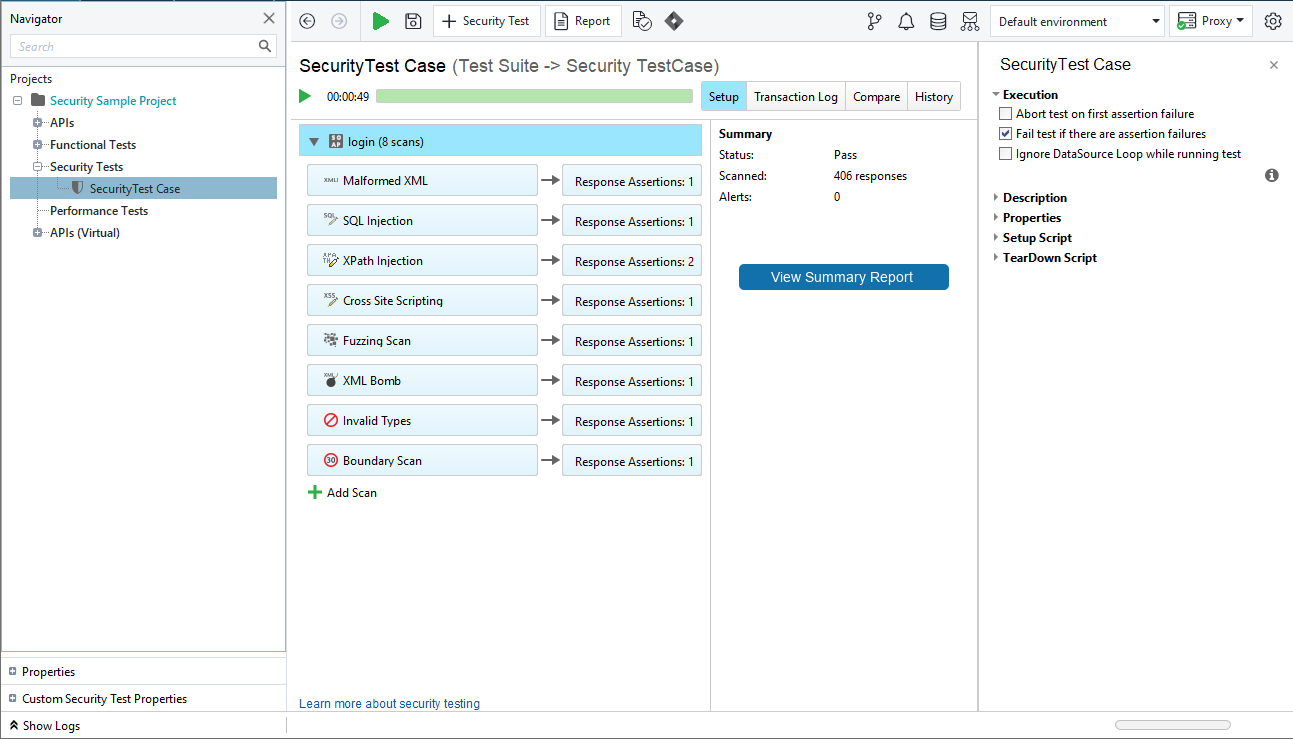1293x739 pixels.
Task: Enable 'Abort test on first assertion failure'
Action: tap(1005, 113)
